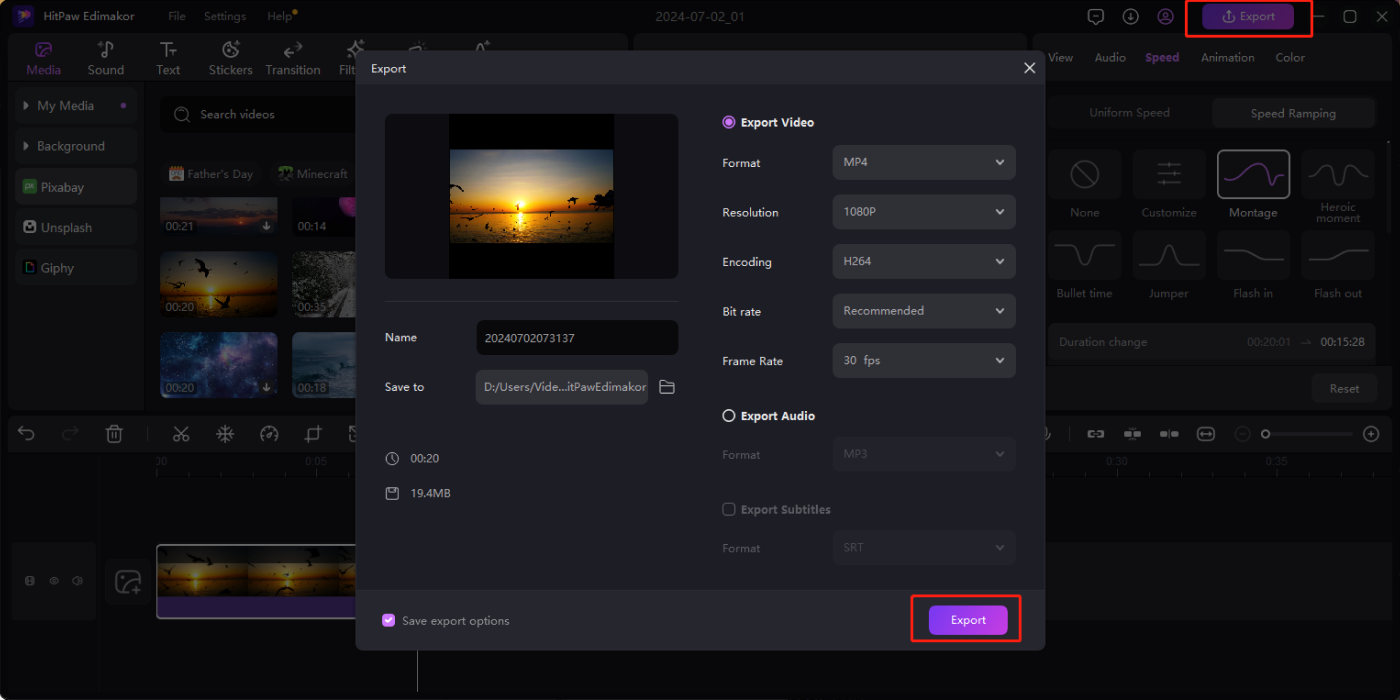The height and width of the screenshot is (700, 1400).
Task: Click the speed gauge icon in timeline toolbar
Action: pyautogui.click(x=269, y=434)
